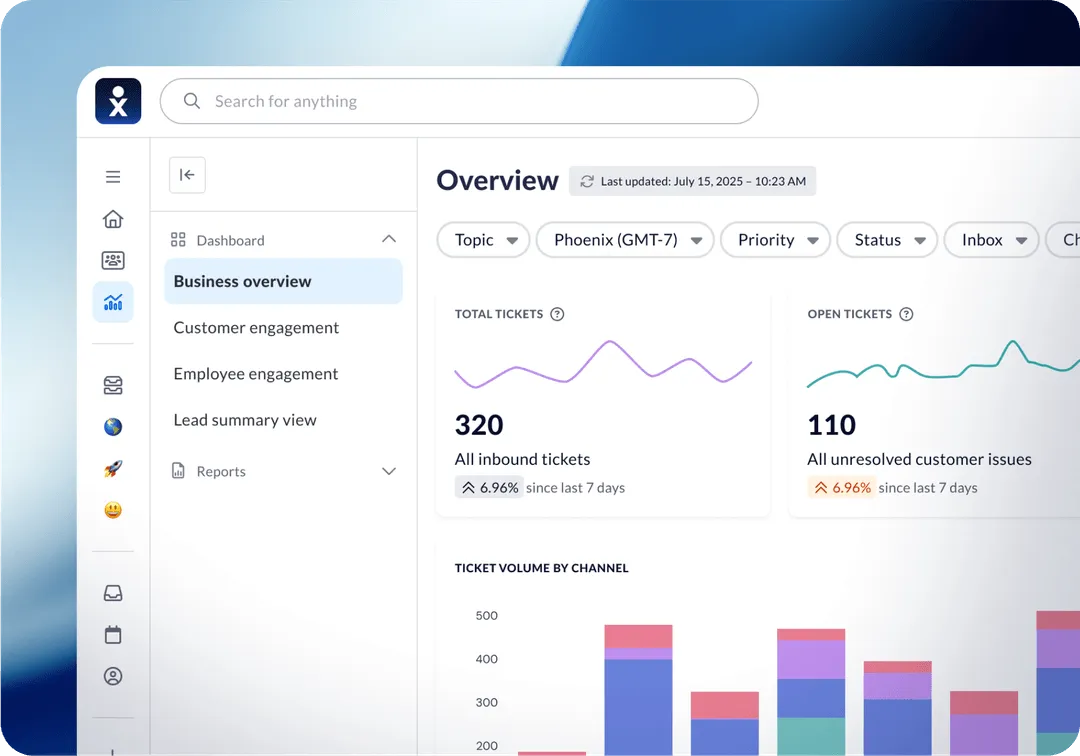Click the Reports section label
The height and width of the screenshot is (756, 1080).
tap(221, 472)
